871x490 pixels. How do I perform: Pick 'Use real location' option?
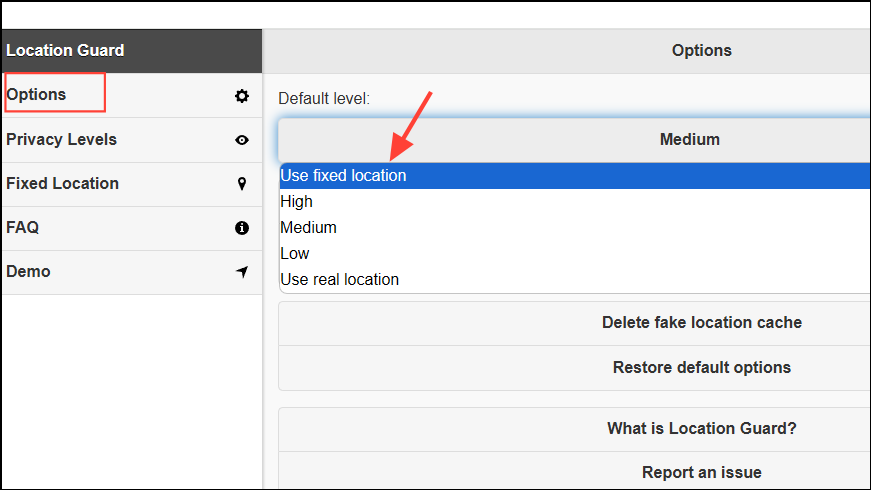click(x=340, y=280)
